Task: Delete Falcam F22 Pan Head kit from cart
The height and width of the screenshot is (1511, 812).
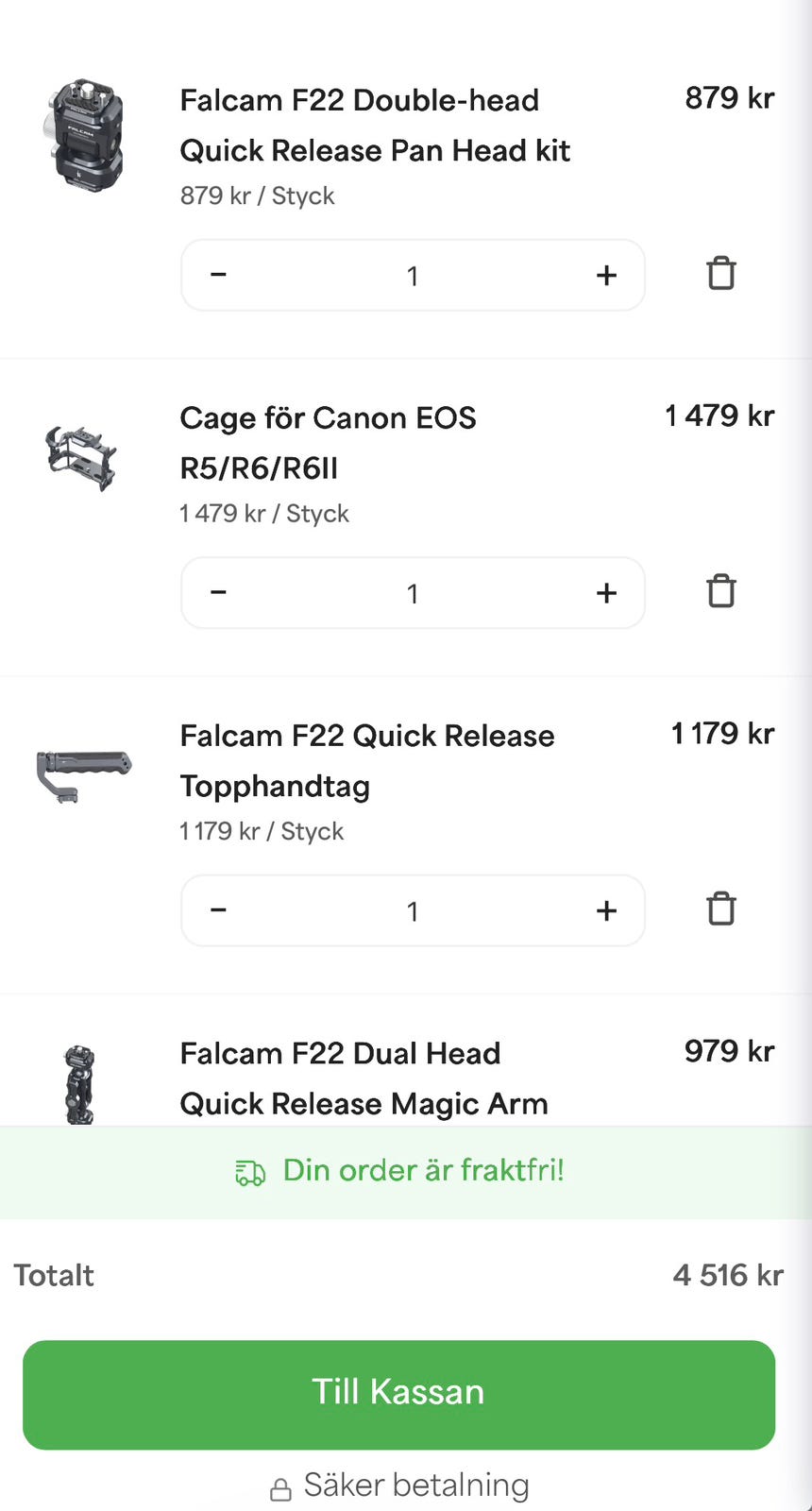Action: click(720, 274)
